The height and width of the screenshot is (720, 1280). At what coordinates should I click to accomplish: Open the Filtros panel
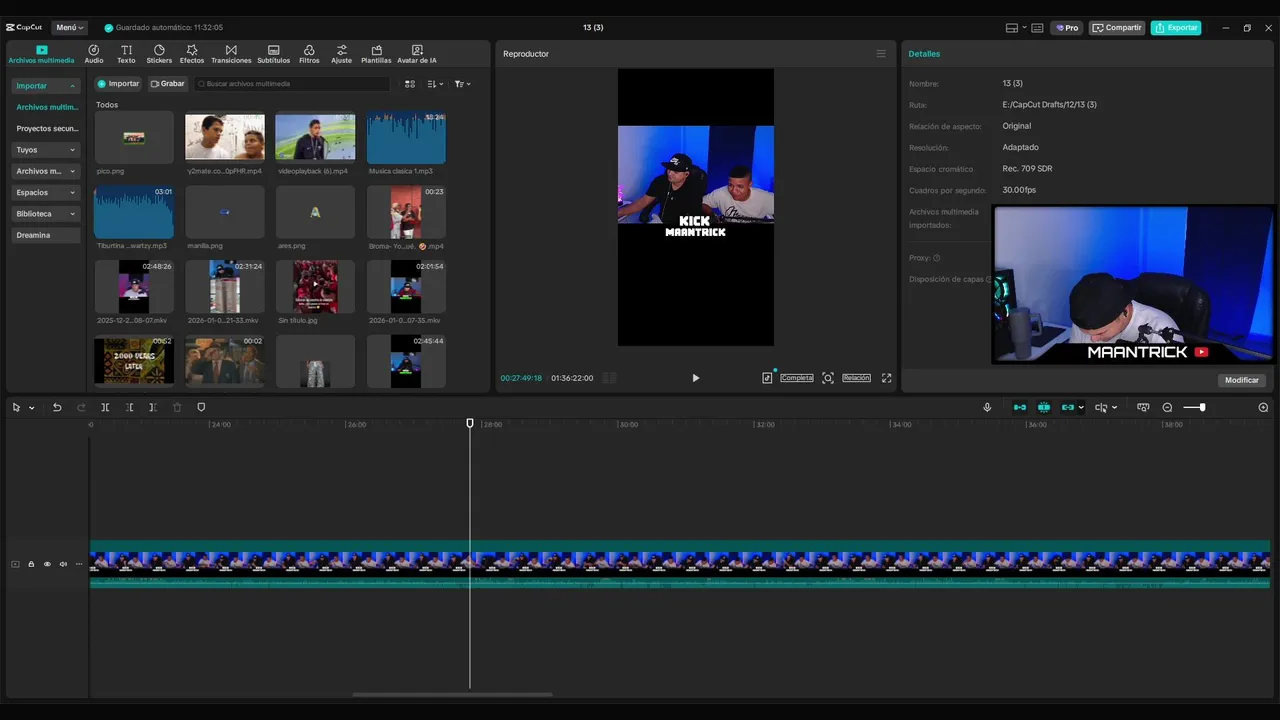coord(309,54)
